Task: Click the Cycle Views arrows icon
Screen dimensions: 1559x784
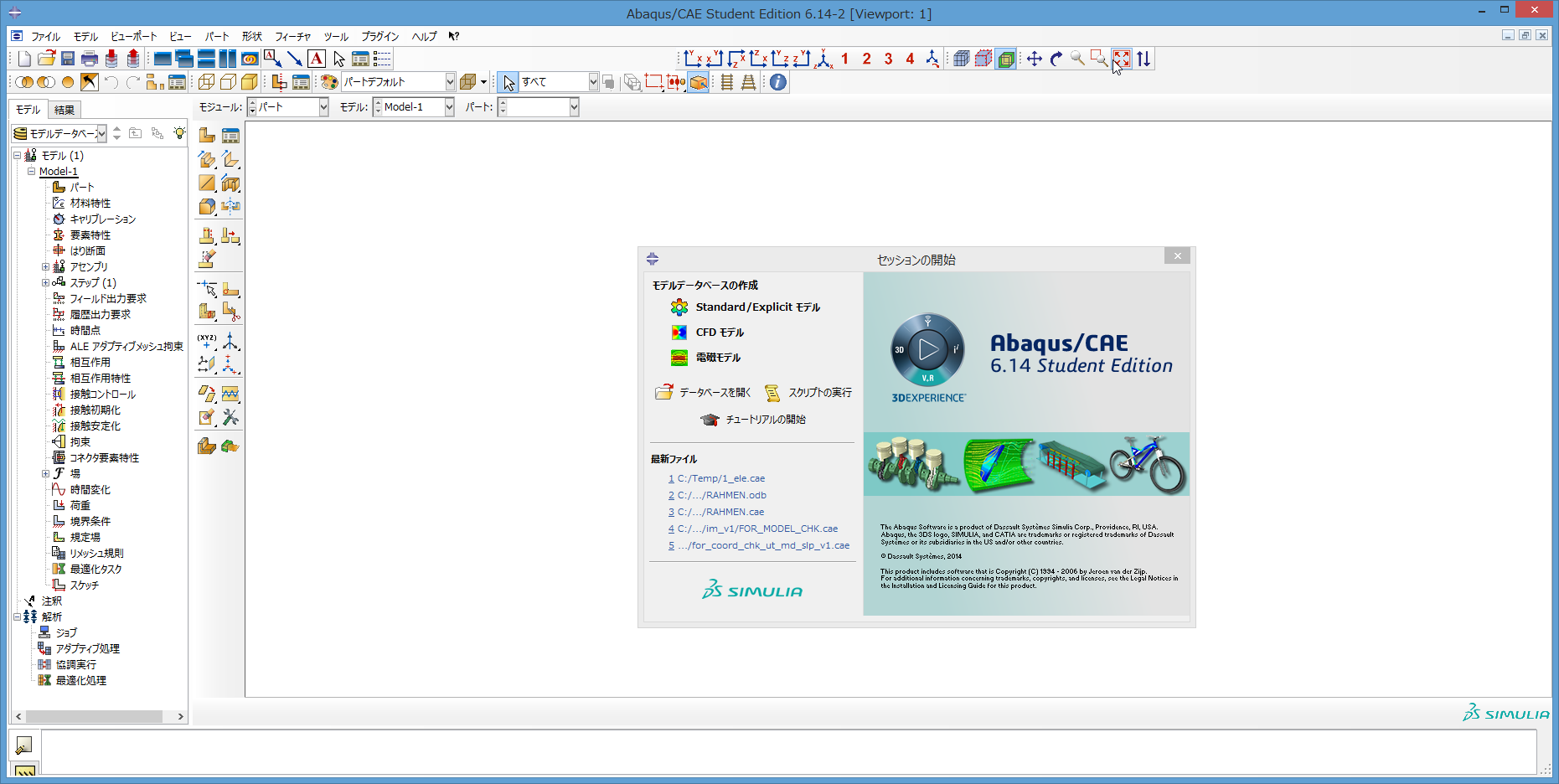Action: (x=1143, y=59)
